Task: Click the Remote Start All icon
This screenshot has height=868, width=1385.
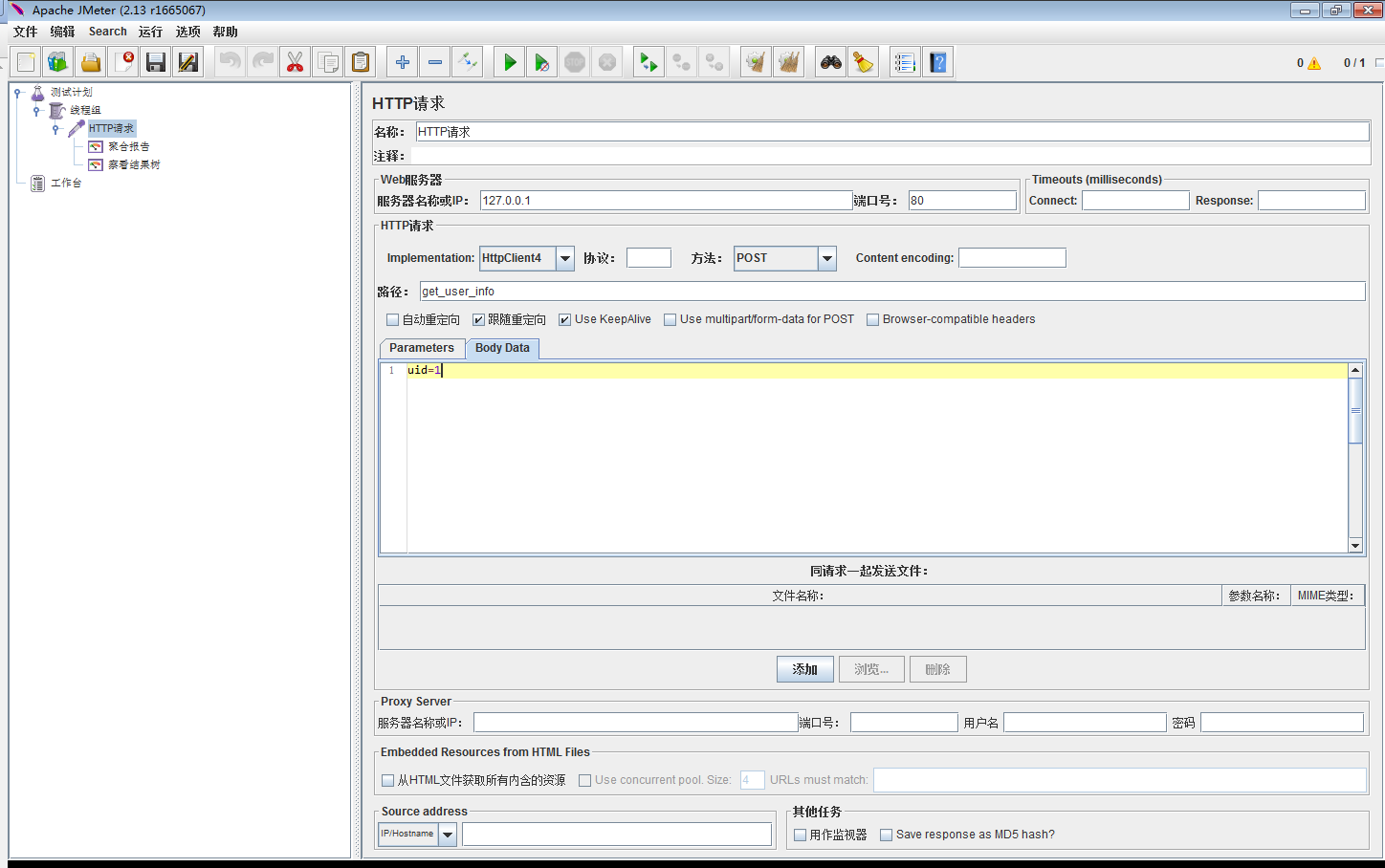Action: point(649,62)
